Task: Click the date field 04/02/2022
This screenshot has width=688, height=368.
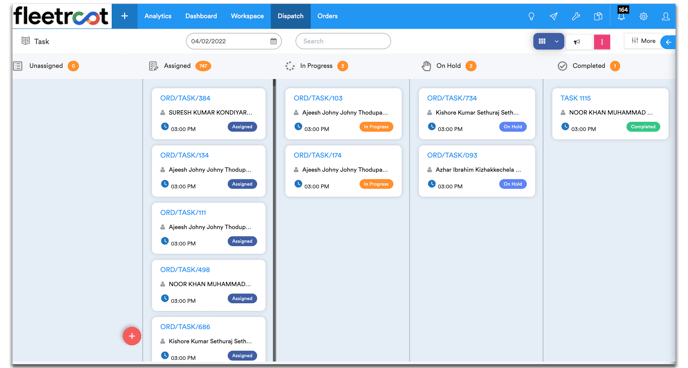Action: click(233, 41)
